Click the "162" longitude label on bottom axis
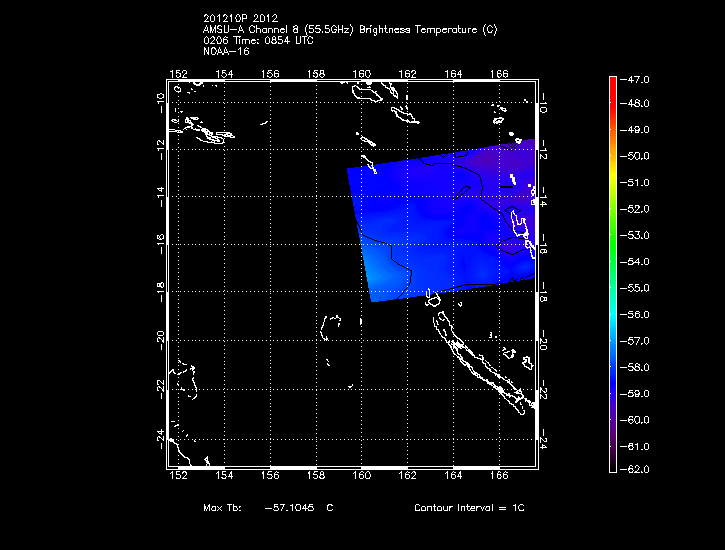The height and width of the screenshot is (550, 725). [408, 476]
